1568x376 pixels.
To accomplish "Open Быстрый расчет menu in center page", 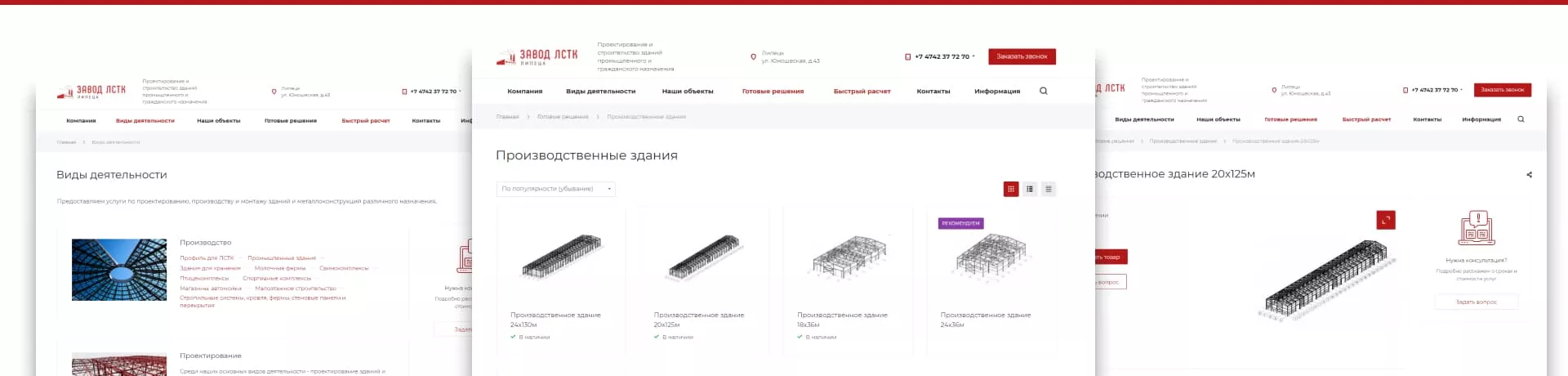I will click(x=862, y=92).
